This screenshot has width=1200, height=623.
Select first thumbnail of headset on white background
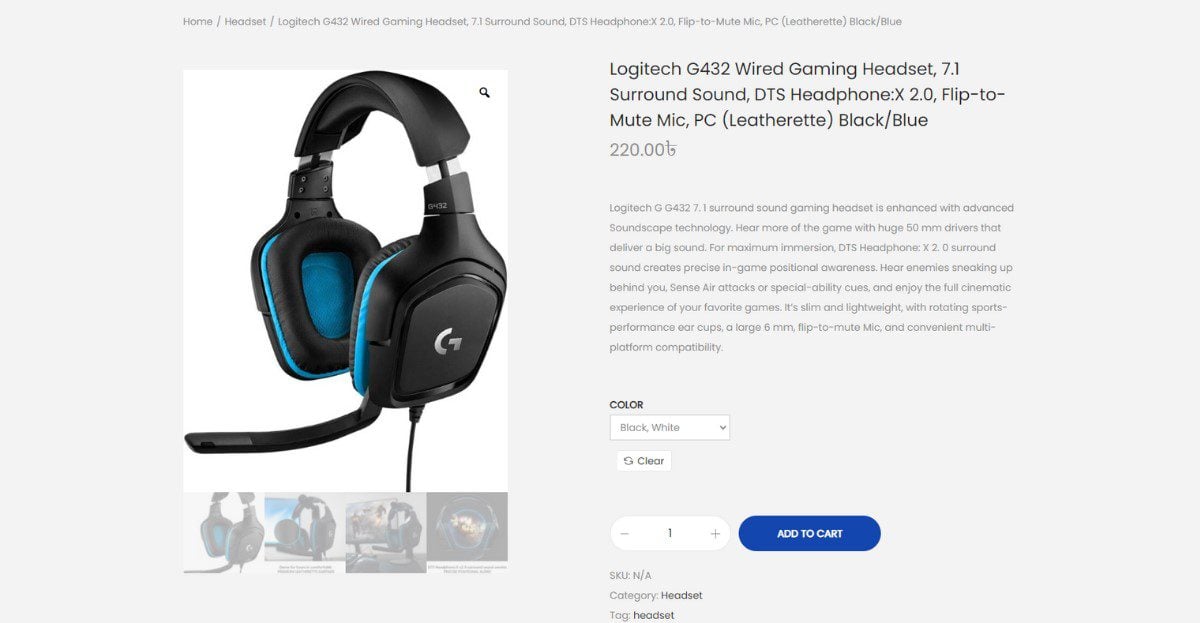tap(224, 532)
